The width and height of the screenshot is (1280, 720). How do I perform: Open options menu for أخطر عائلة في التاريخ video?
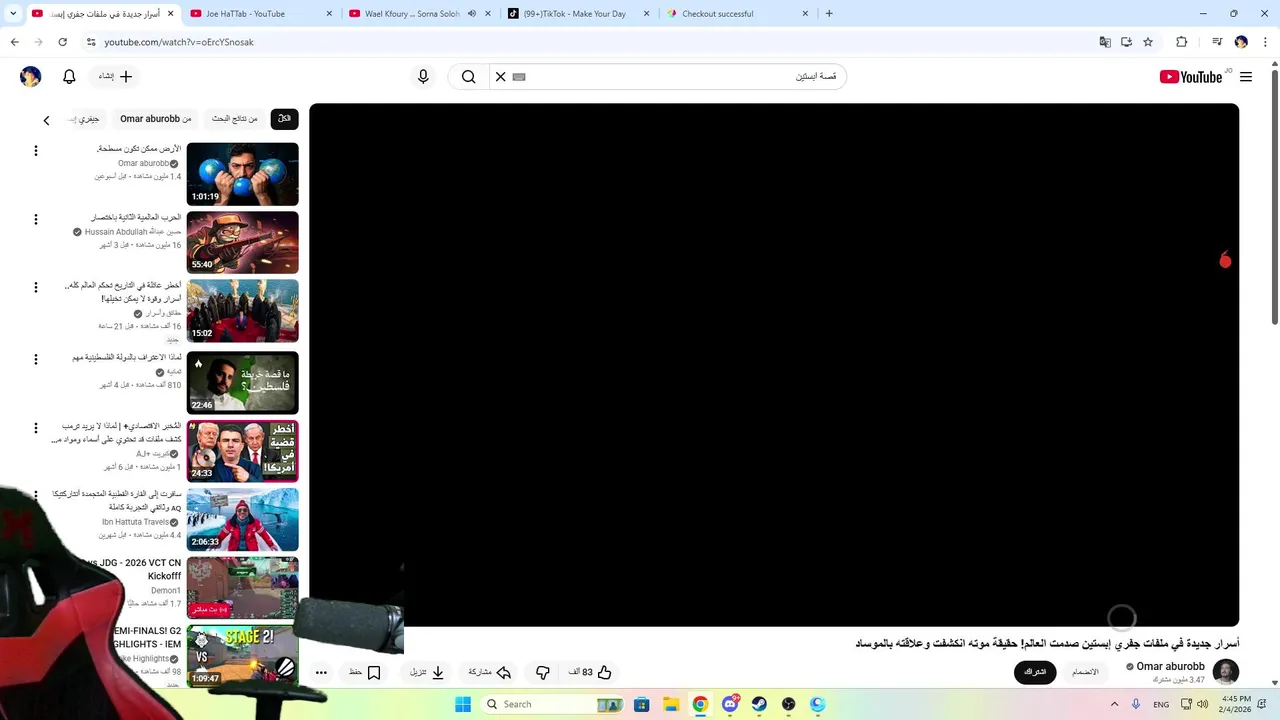tap(36, 287)
